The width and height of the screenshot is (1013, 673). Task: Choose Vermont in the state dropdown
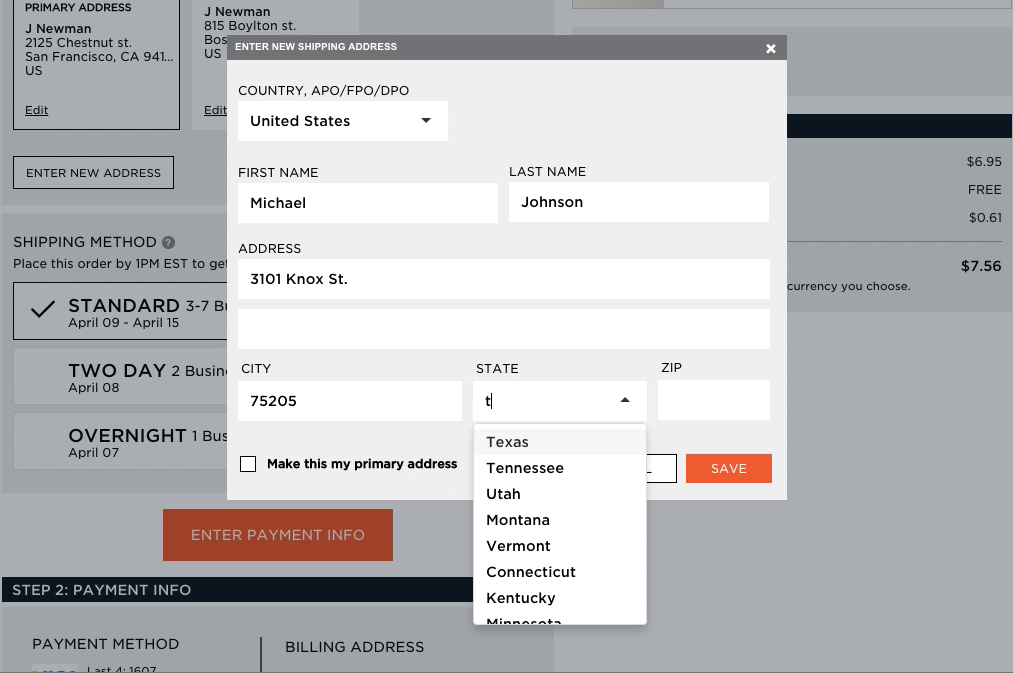point(518,546)
